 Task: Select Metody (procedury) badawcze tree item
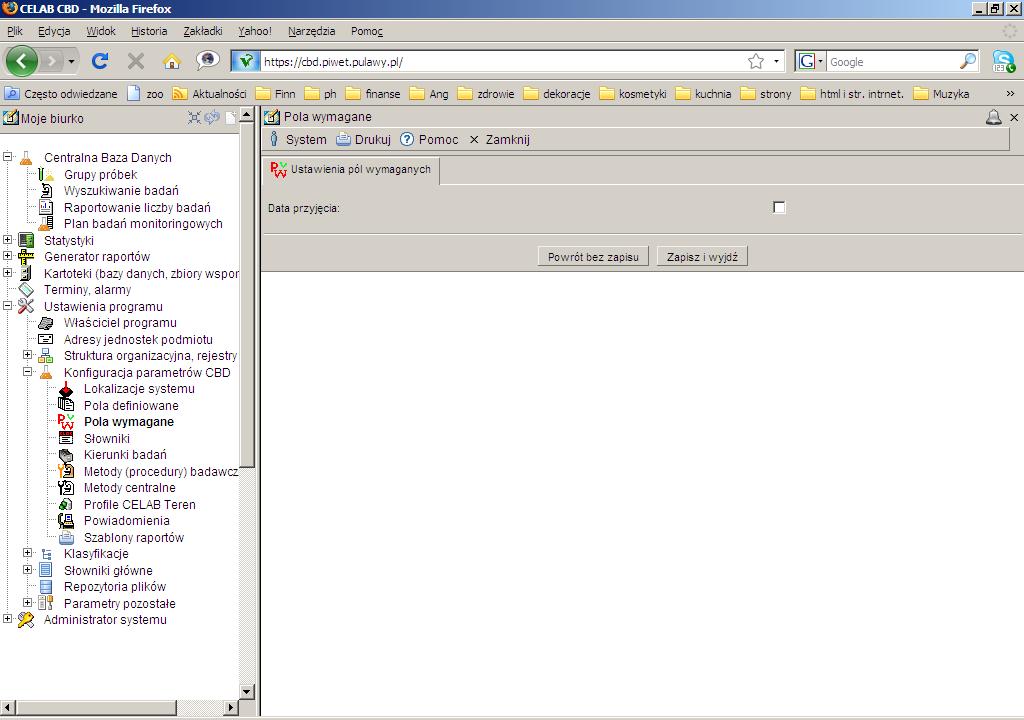pyautogui.click(x=161, y=471)
